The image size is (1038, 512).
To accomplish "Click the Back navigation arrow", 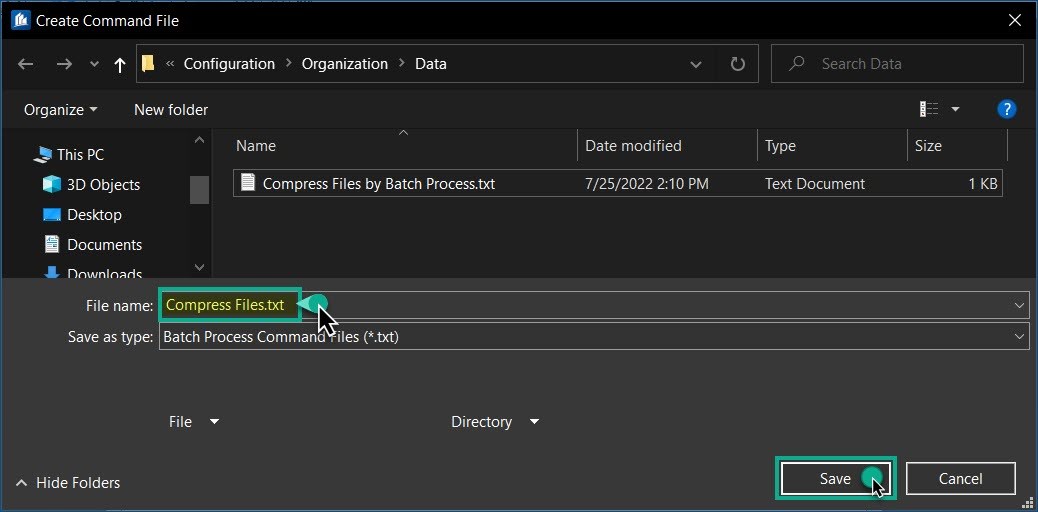I will click(26, 64).
